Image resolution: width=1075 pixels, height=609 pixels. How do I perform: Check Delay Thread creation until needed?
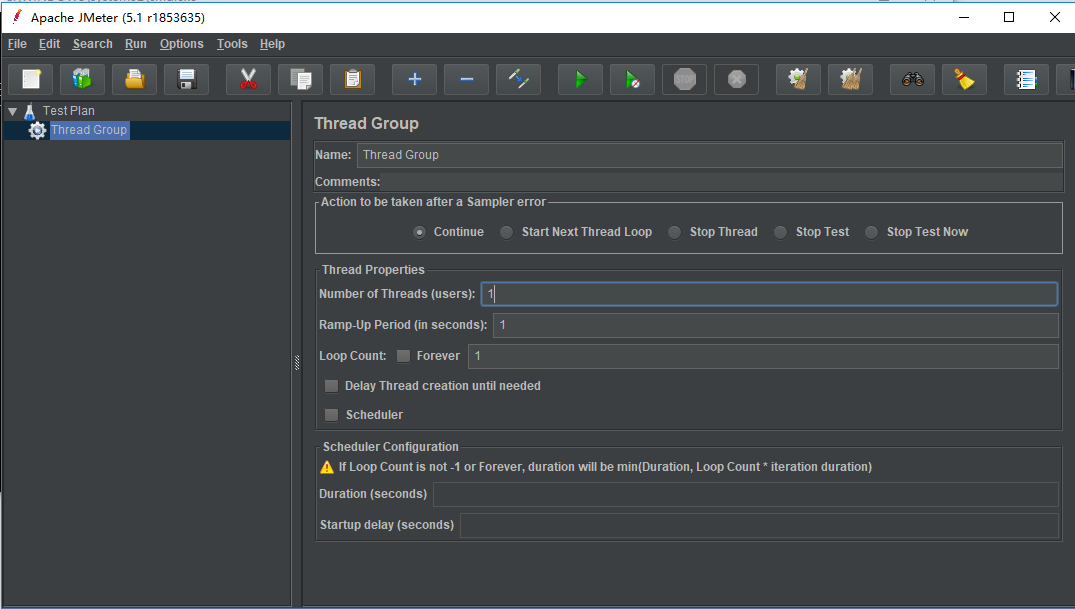pyautogui.click(x=331, y=386)
